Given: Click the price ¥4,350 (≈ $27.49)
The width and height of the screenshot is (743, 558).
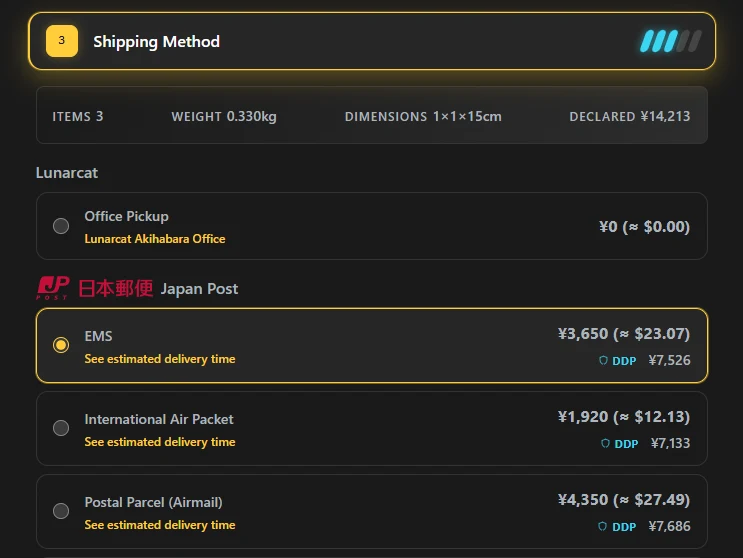Looking at the screenshot, I should pyautogui.click(x=624, y=500).
